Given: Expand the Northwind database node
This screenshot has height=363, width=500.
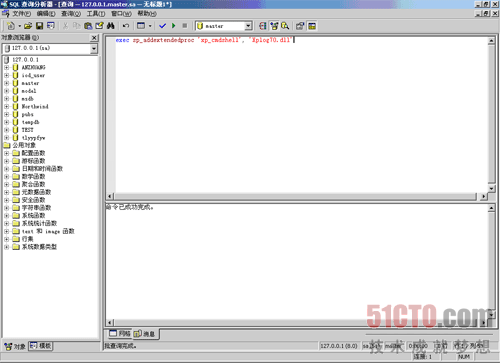Looking at the screenshot, I should click(6, 106).
